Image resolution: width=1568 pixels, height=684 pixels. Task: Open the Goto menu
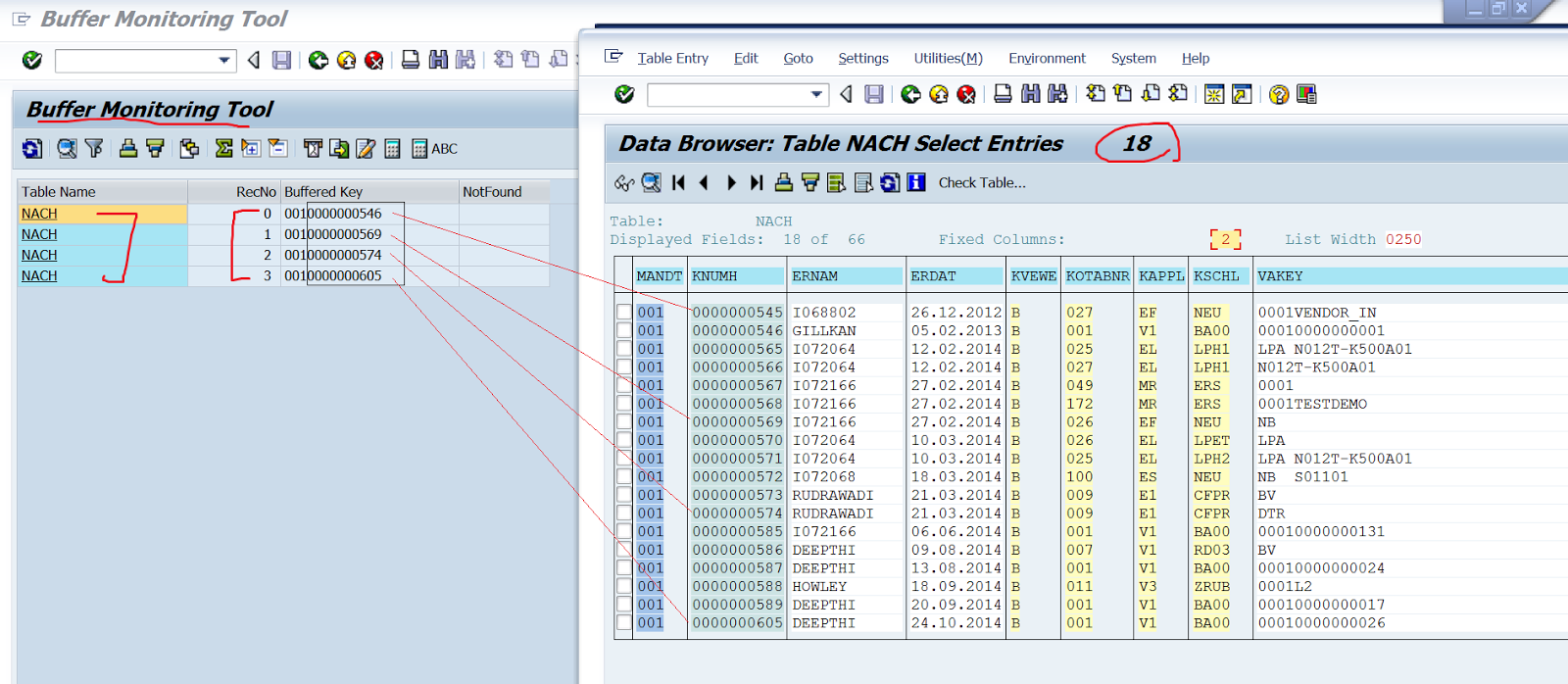tap(798, 59)
